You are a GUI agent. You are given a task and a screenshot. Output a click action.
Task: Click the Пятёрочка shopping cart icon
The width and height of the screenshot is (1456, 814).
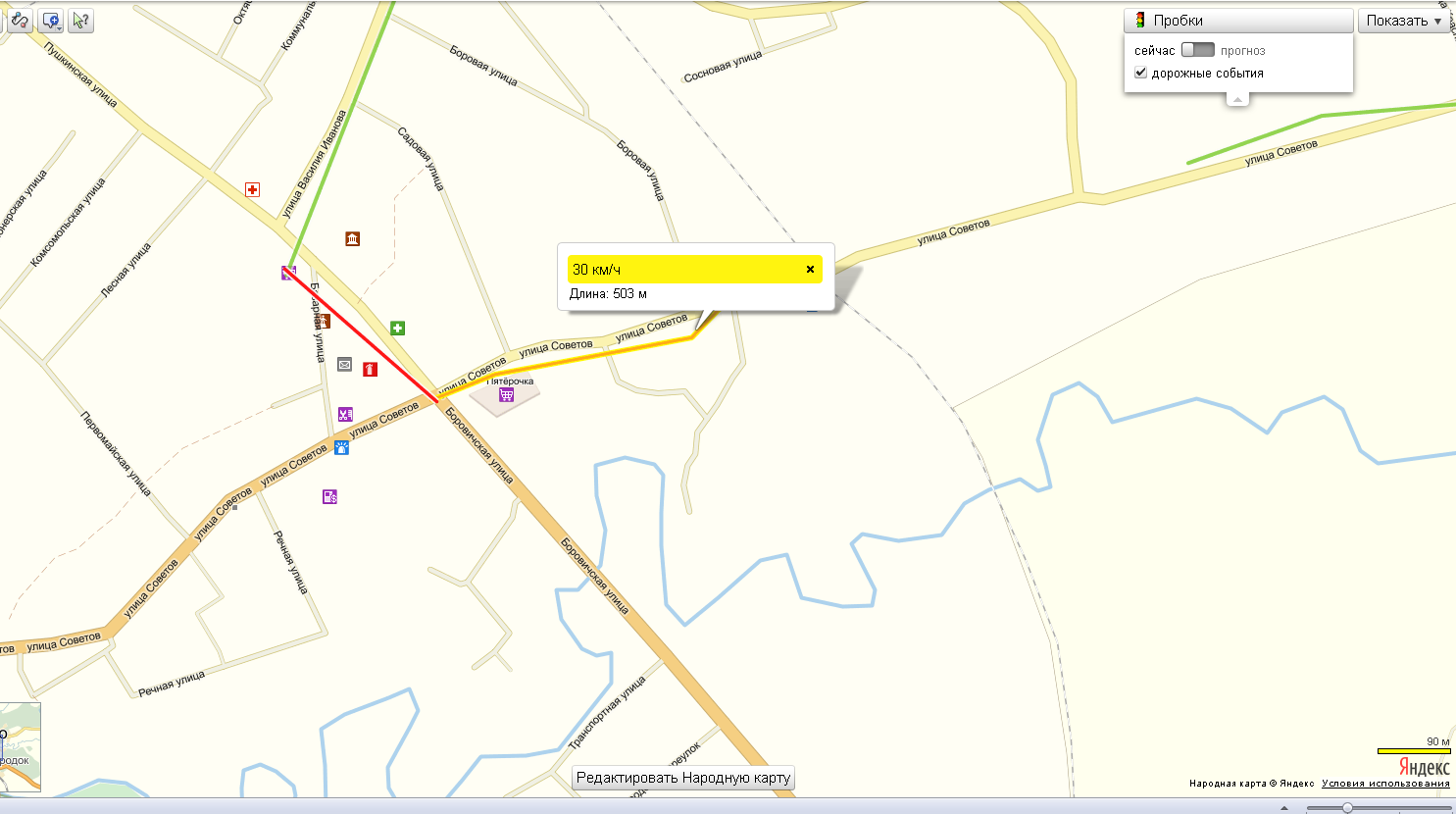[506, 394]
